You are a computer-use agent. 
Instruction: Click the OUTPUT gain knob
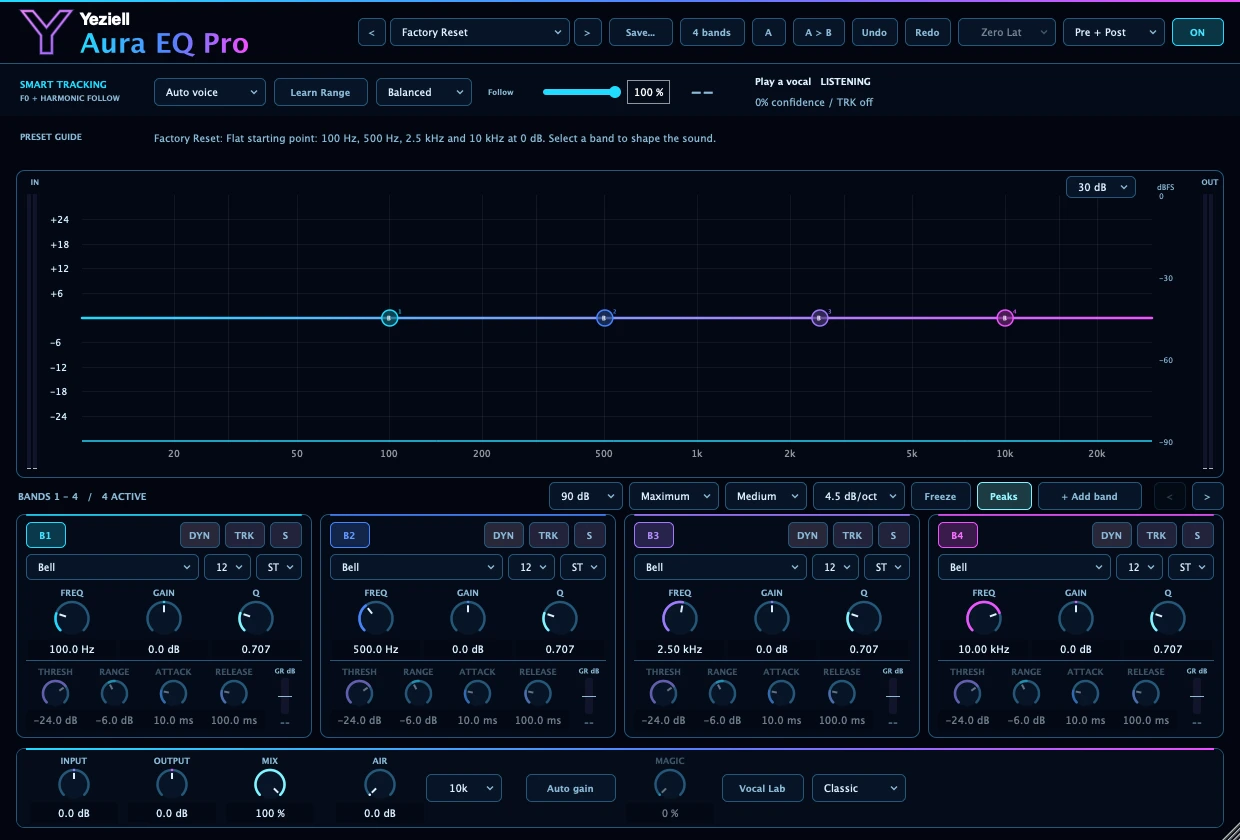click(172, 784)
